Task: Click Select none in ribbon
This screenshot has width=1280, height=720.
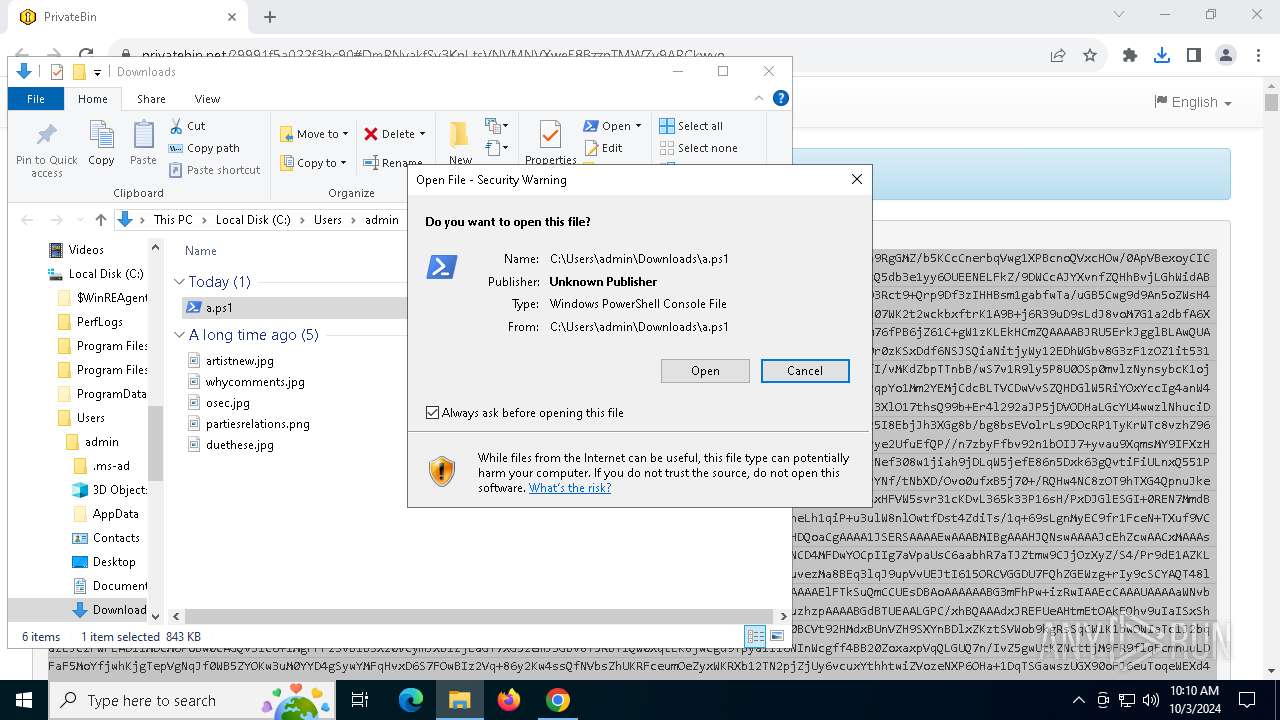Action: [698, 148]
